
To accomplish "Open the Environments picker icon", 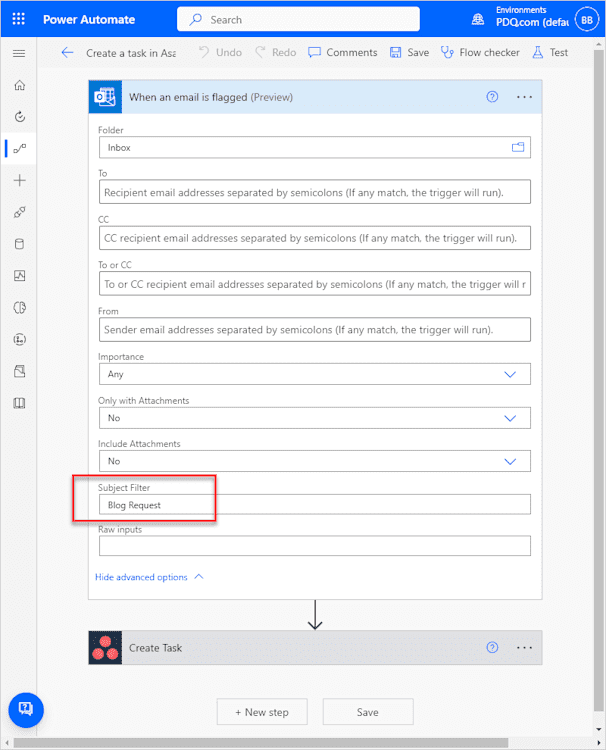I will (478, 19).
